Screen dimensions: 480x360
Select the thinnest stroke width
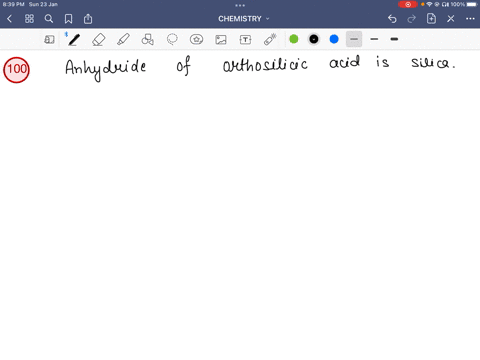coord(354,39)
